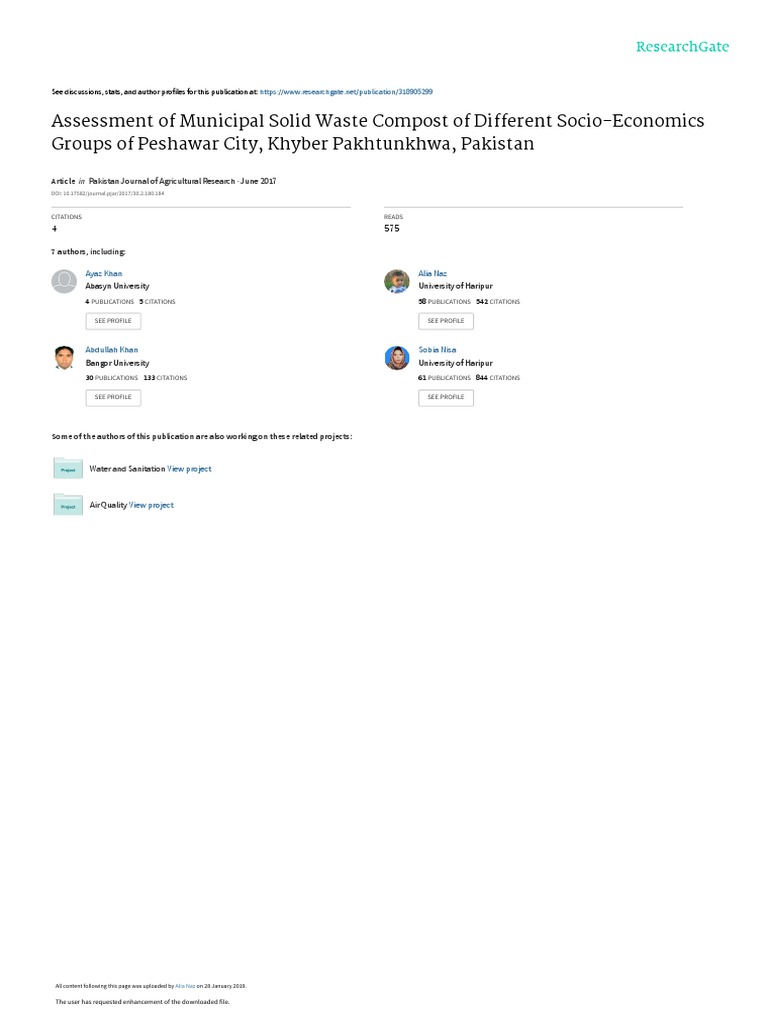Open Sobia Nisa's author name link
768x1024 pixels.
tap(435, 350)
